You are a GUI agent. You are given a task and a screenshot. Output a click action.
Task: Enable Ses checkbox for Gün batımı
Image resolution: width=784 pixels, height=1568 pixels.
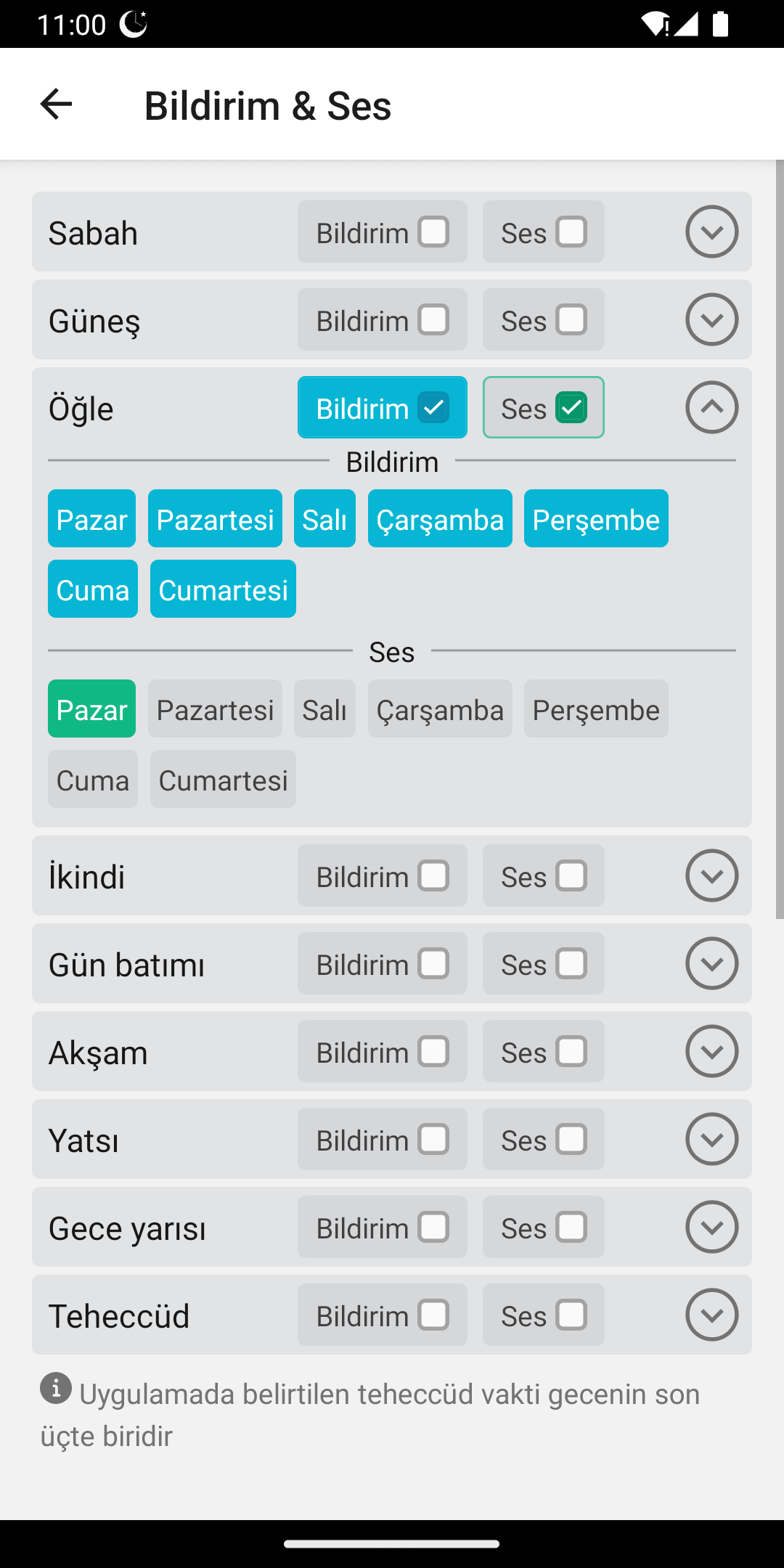[571, 964]
